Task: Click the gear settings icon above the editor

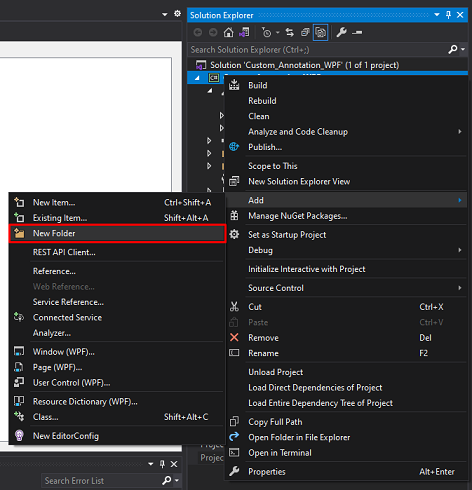Action: (177, 14)
